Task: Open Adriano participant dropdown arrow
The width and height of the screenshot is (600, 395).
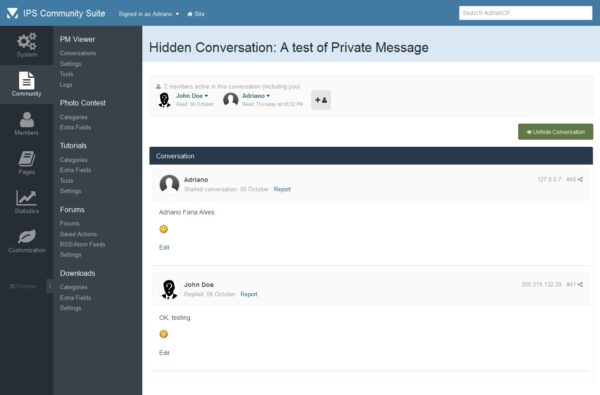Action: (x=268, y=96)
